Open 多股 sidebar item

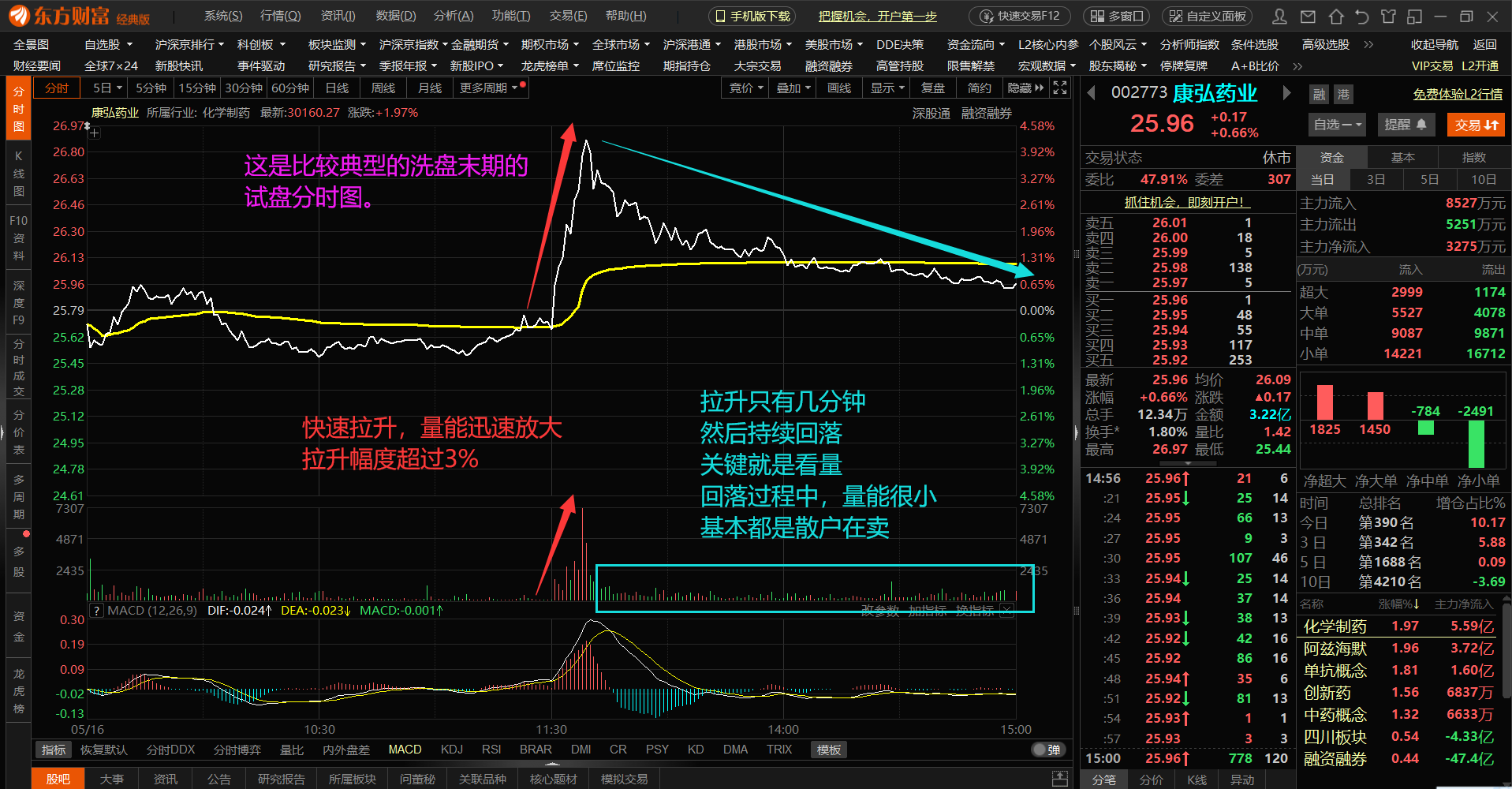[x=19, y=561]
